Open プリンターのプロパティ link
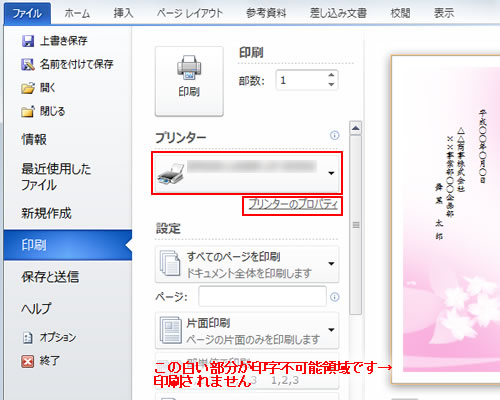This screenshot has width=500, height=400. coord(293,204)
